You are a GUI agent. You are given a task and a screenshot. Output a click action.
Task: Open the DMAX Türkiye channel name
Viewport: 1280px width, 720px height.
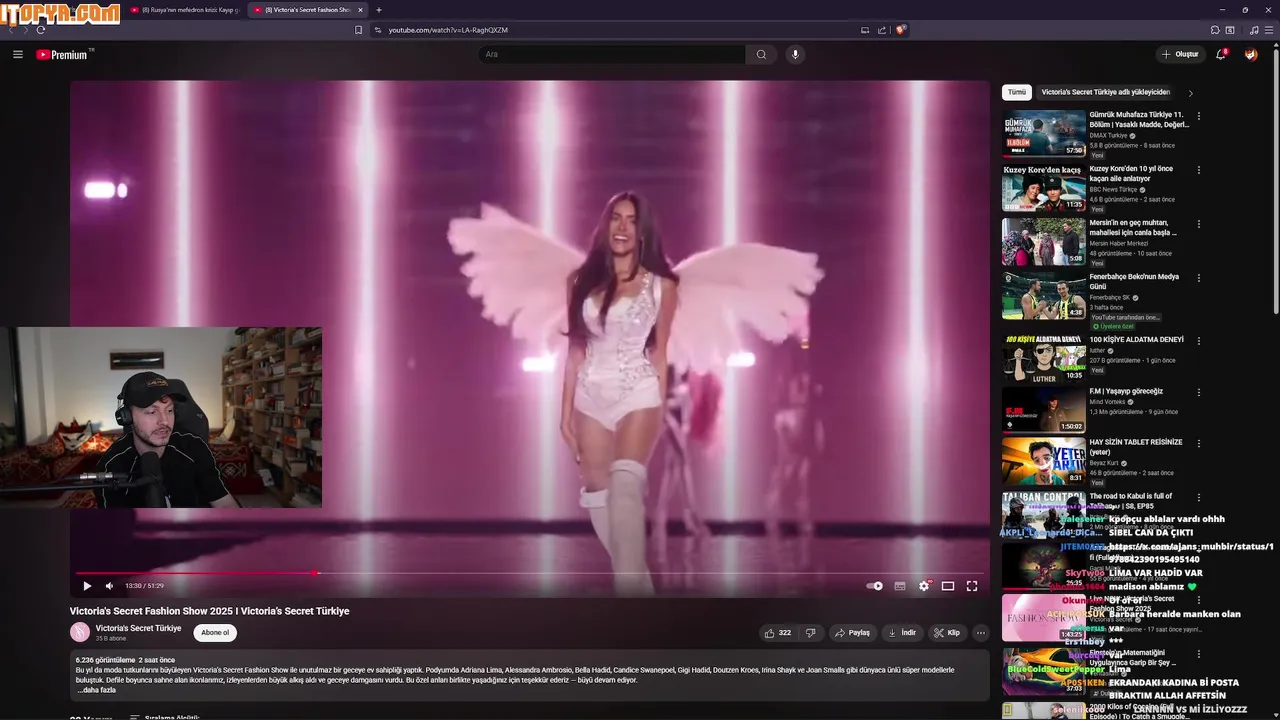[x=1108, y=135]
